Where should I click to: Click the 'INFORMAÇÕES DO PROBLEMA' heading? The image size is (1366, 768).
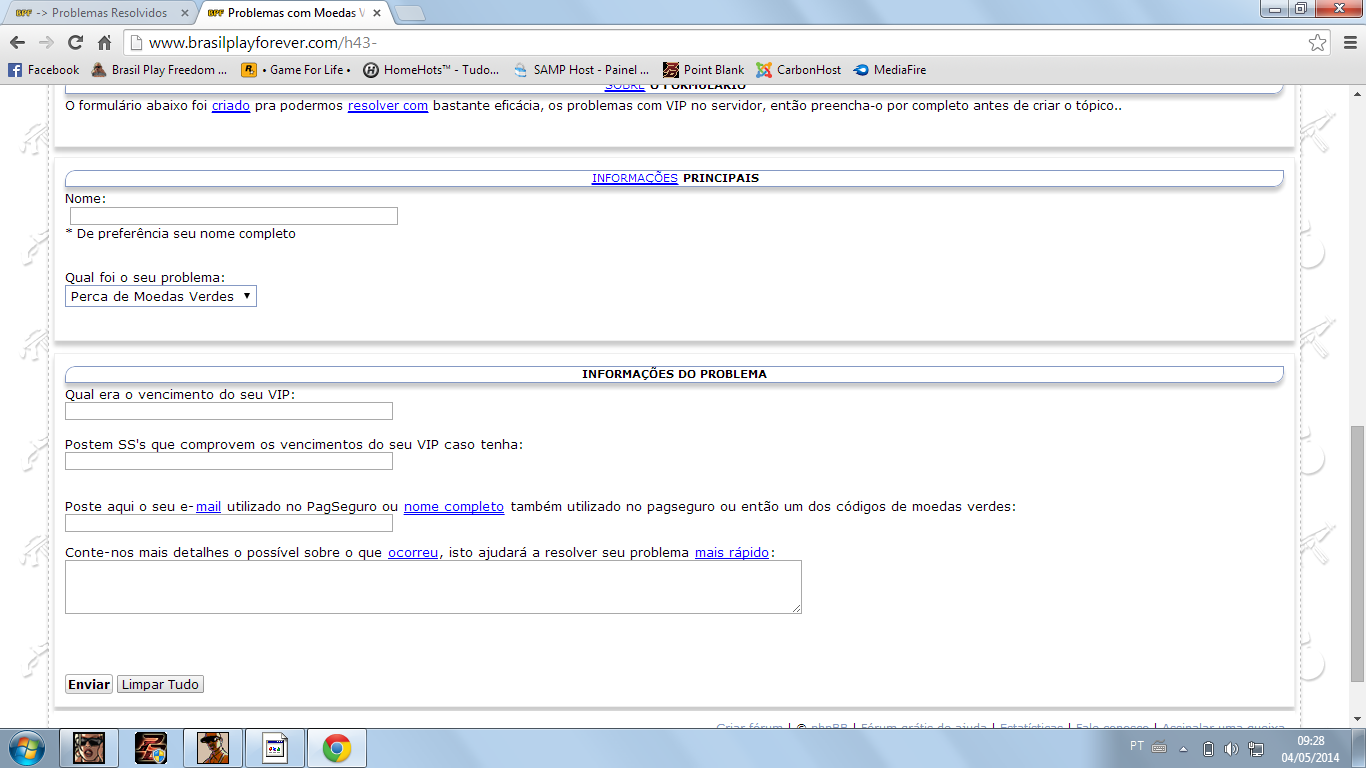coord(674,374)
